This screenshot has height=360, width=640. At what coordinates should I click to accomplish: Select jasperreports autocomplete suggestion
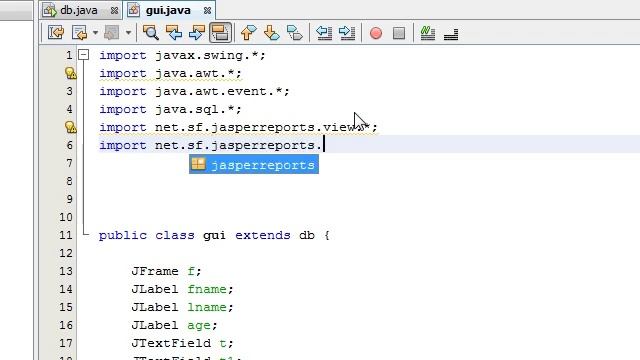254,164
